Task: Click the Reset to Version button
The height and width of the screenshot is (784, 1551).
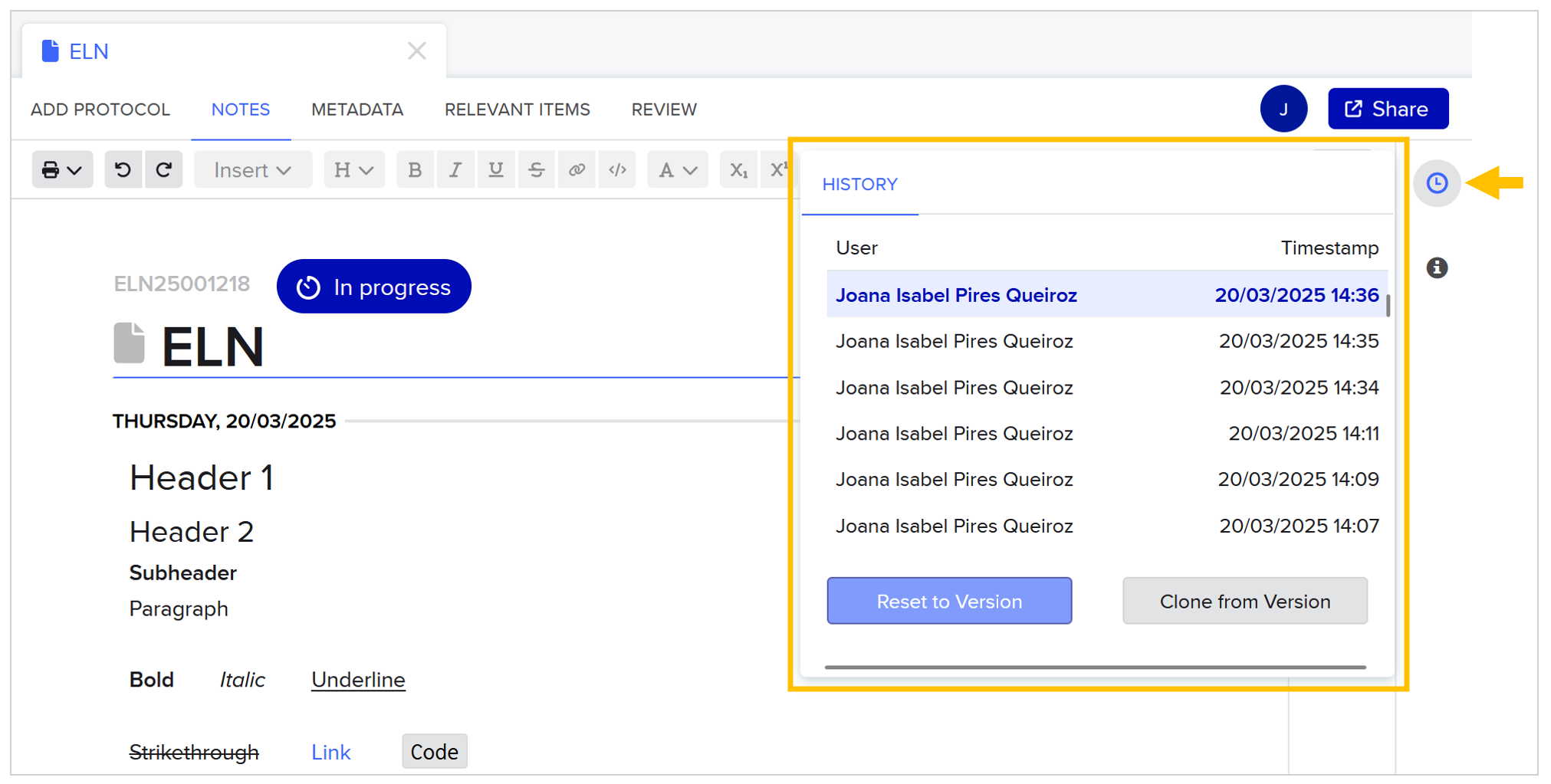Action: [949, 601]
